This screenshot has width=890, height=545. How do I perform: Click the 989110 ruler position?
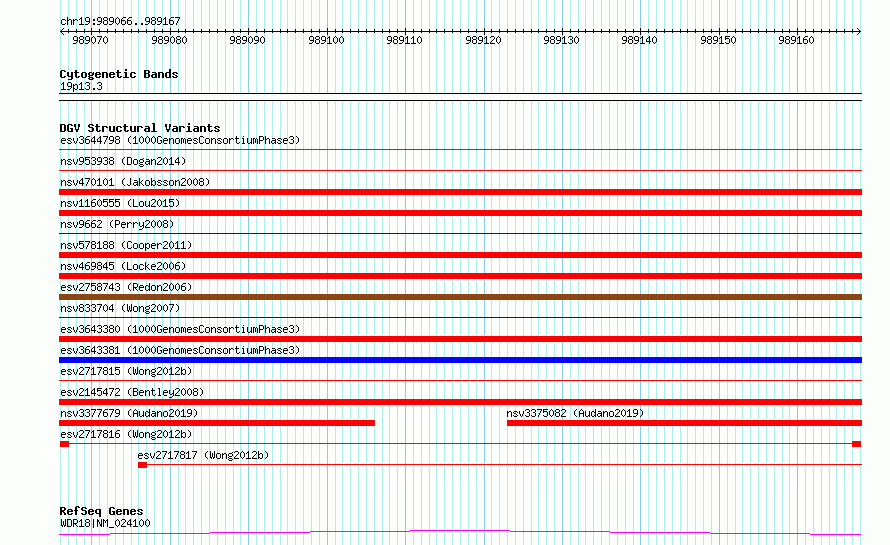click(405, 40)
